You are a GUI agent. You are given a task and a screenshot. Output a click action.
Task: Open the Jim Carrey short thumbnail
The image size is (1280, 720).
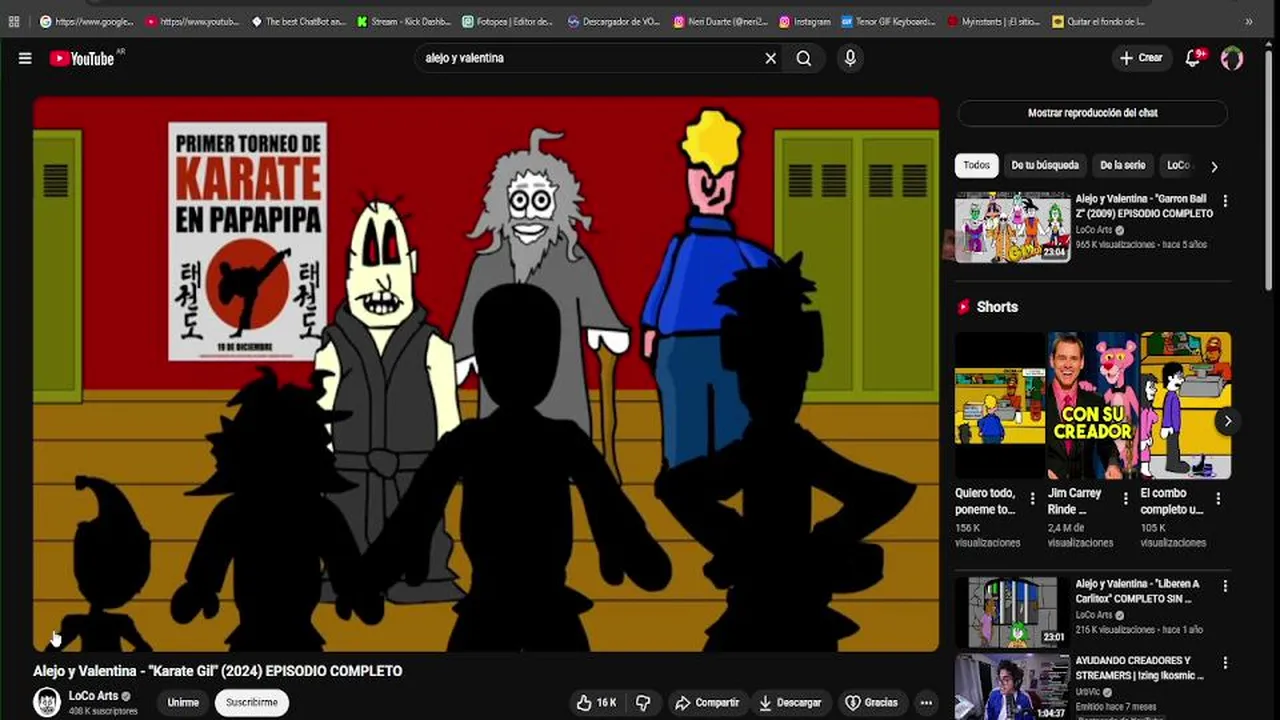[x=1092, y=405]
